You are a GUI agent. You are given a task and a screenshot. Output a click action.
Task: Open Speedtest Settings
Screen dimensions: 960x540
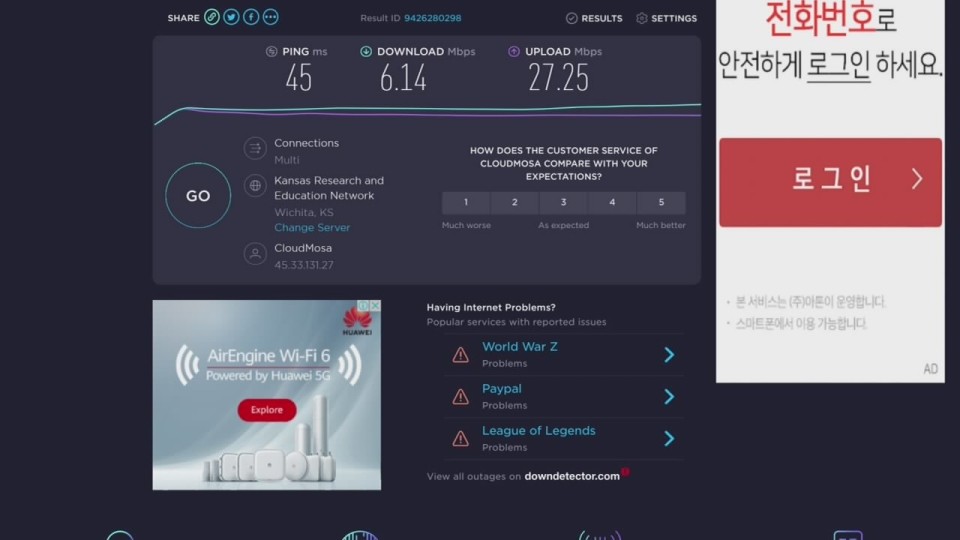coord(666,18)
